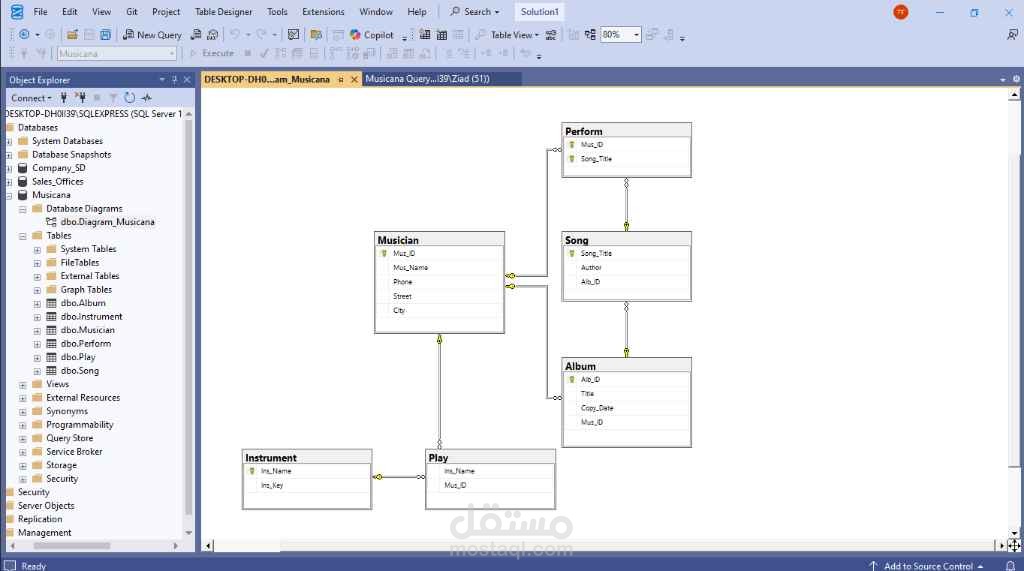Open the Table Designer menu
Screen dimensions: 1024x571
(x=223, y=12)
